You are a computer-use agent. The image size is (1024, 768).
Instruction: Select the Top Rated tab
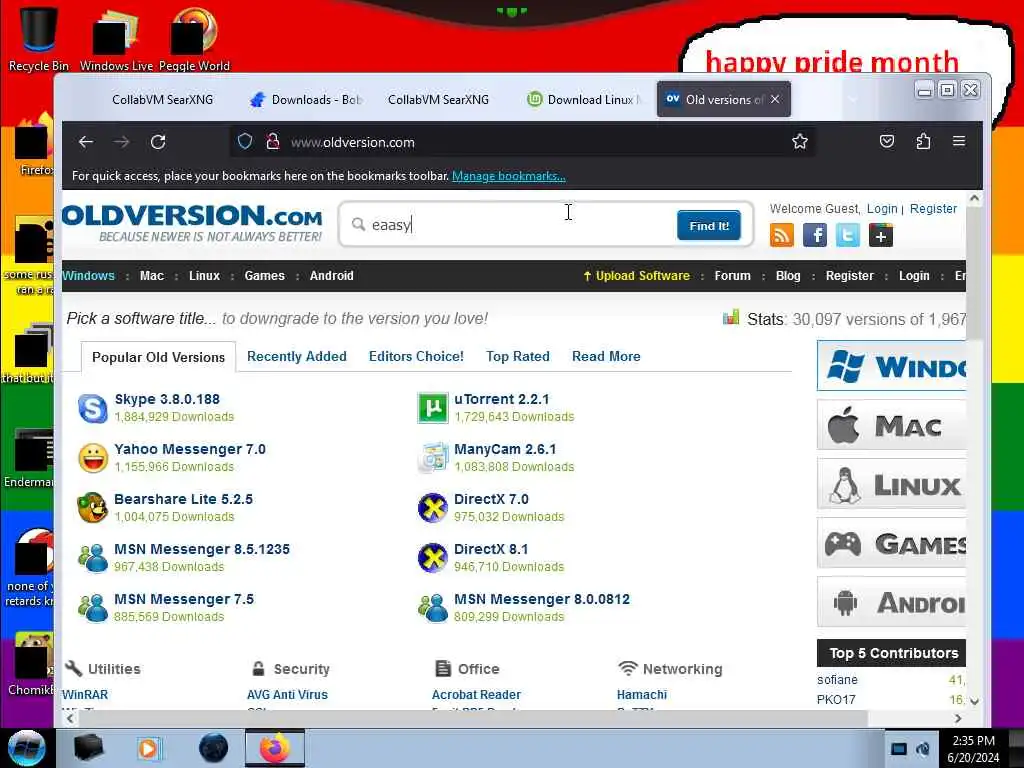517,356
